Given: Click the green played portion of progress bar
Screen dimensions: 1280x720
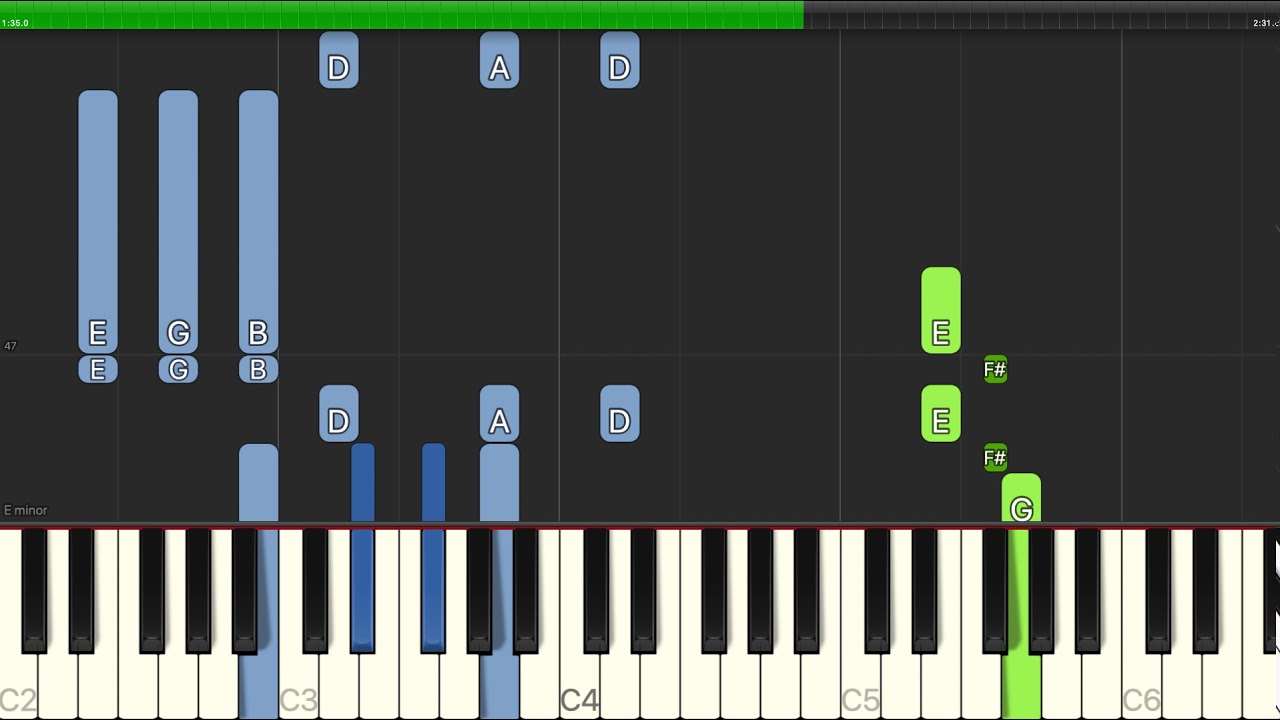Looking at the screenshot, I should (402, 14).
